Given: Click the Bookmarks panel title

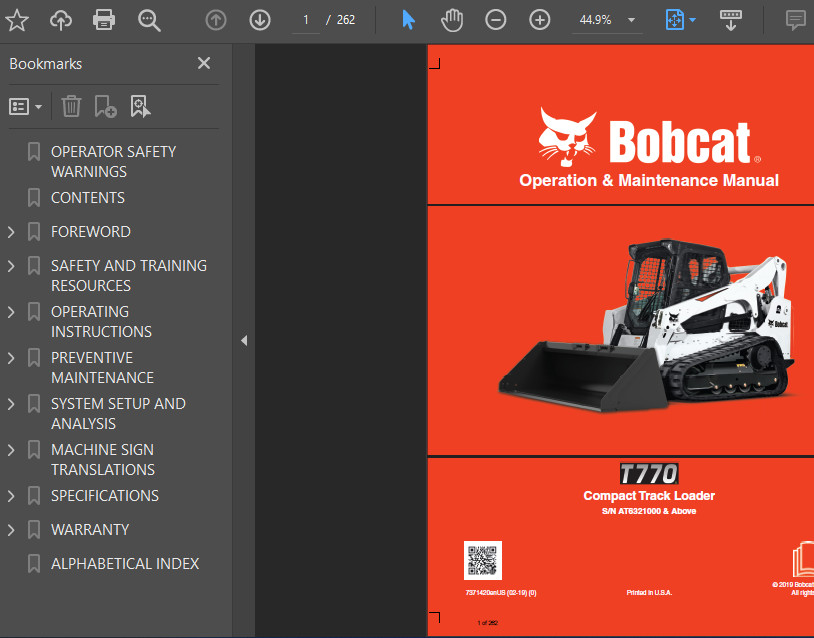Looking at the screenshot, I should (x=46, y=64).
